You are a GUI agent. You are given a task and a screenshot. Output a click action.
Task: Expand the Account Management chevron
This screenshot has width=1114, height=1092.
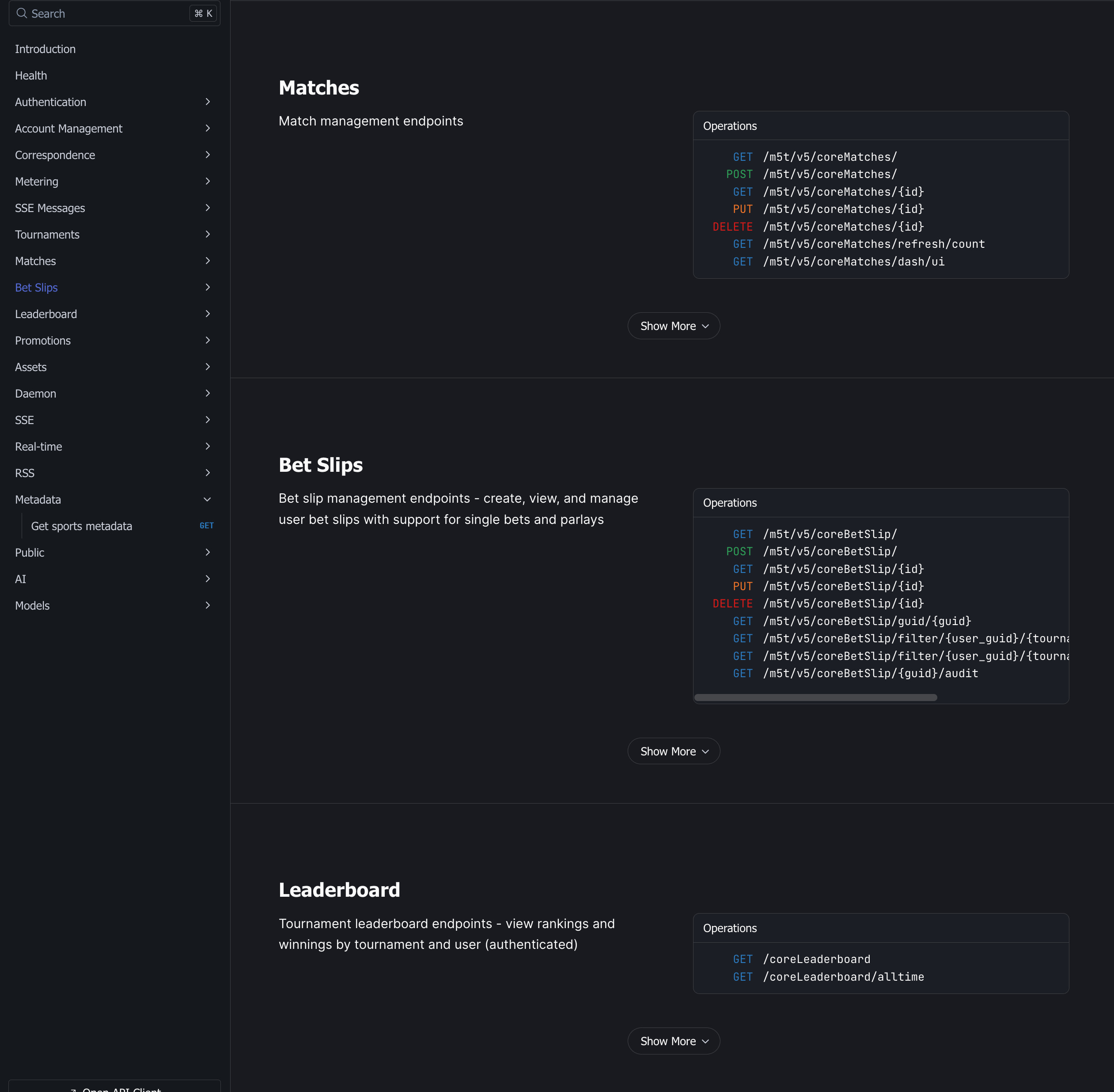208,128
